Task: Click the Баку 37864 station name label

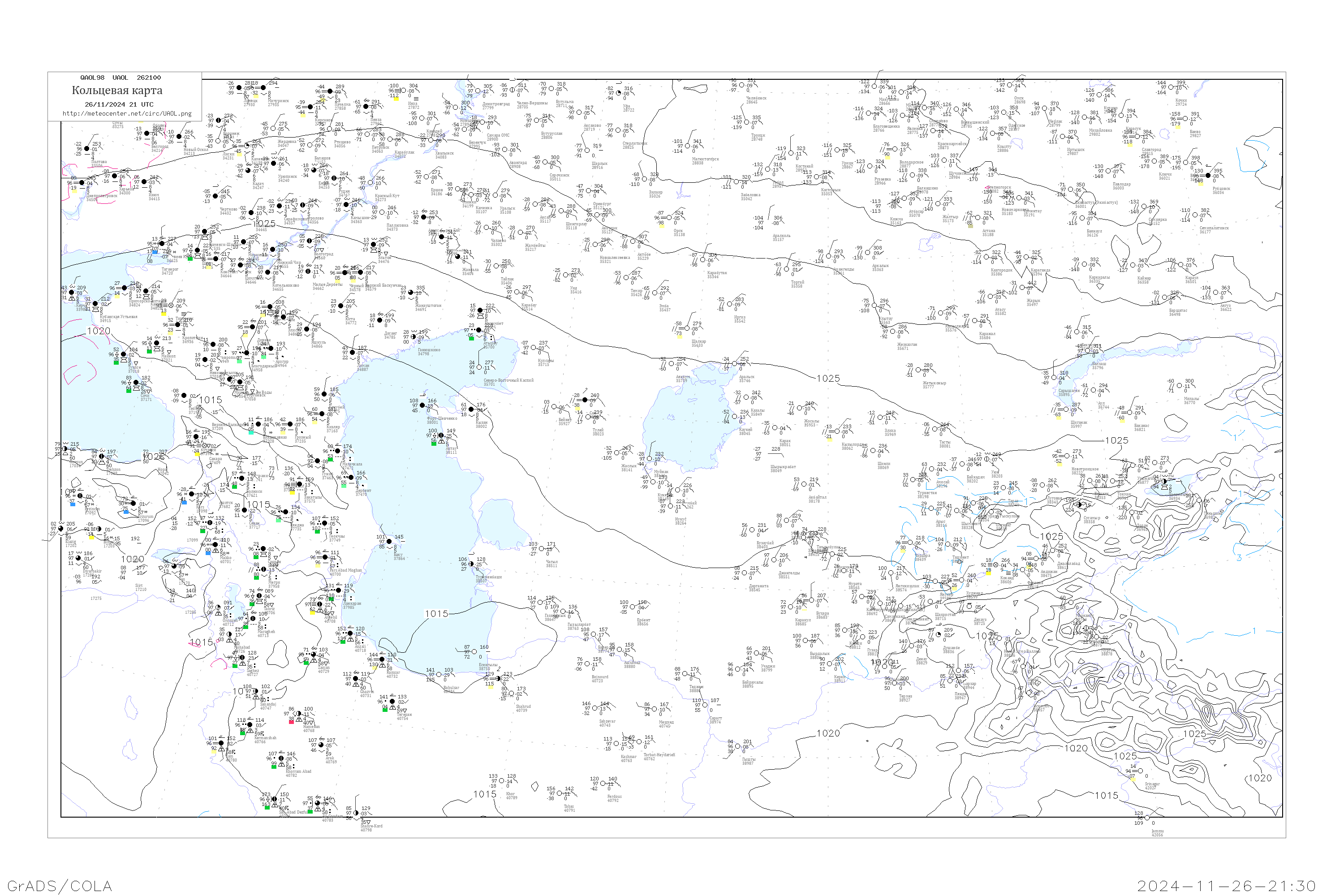Action: click(x=398, y=556)
